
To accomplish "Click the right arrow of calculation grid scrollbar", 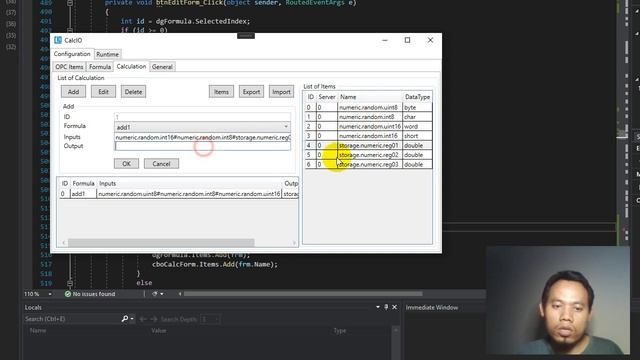I will click(x=294, y=242).
